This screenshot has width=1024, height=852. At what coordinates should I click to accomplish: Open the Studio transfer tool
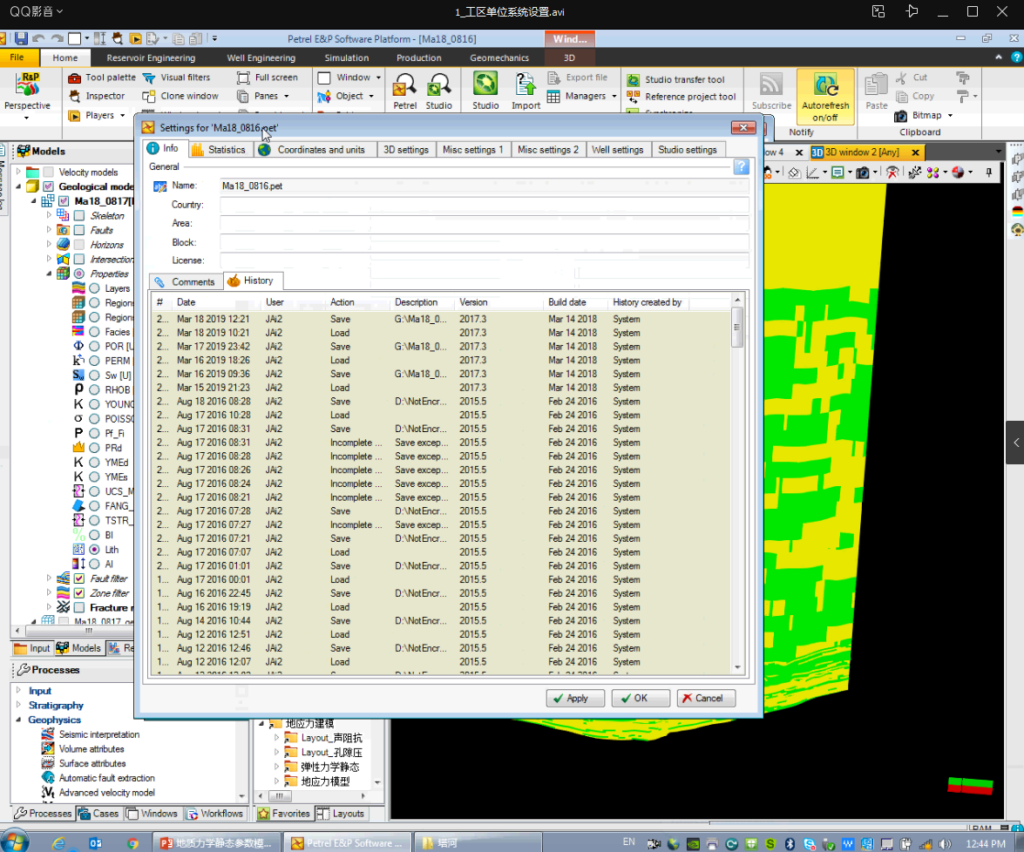pyautogui.click(x=676, y=79)
